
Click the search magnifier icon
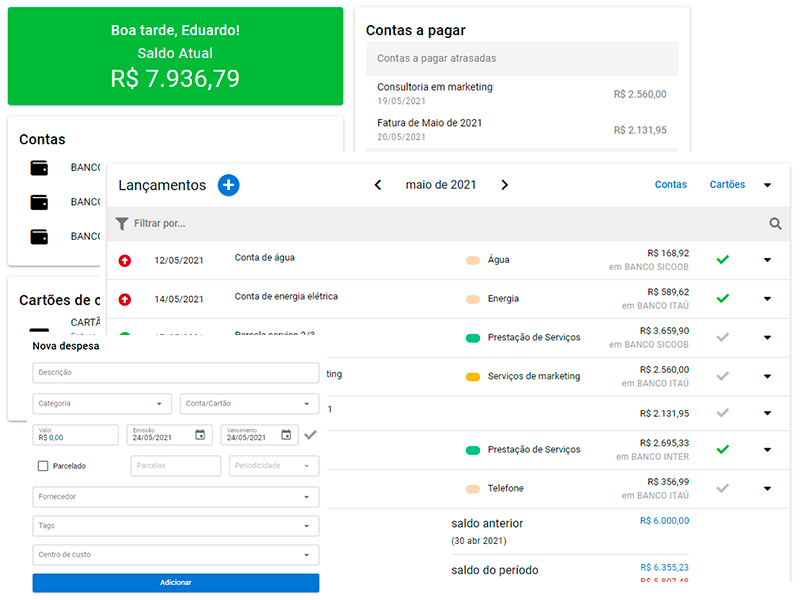tap(776, 223)
